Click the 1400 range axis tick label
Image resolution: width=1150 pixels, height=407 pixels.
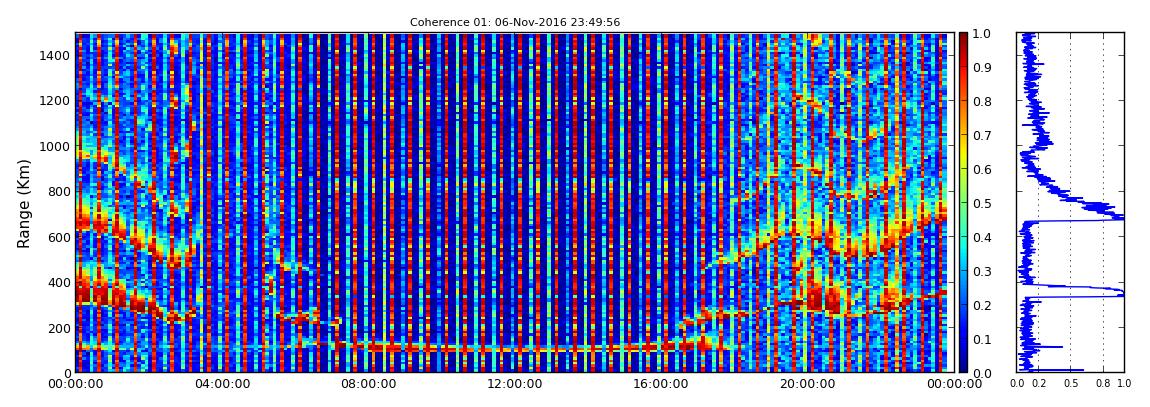pyautogui.click(x=56, y=55)
